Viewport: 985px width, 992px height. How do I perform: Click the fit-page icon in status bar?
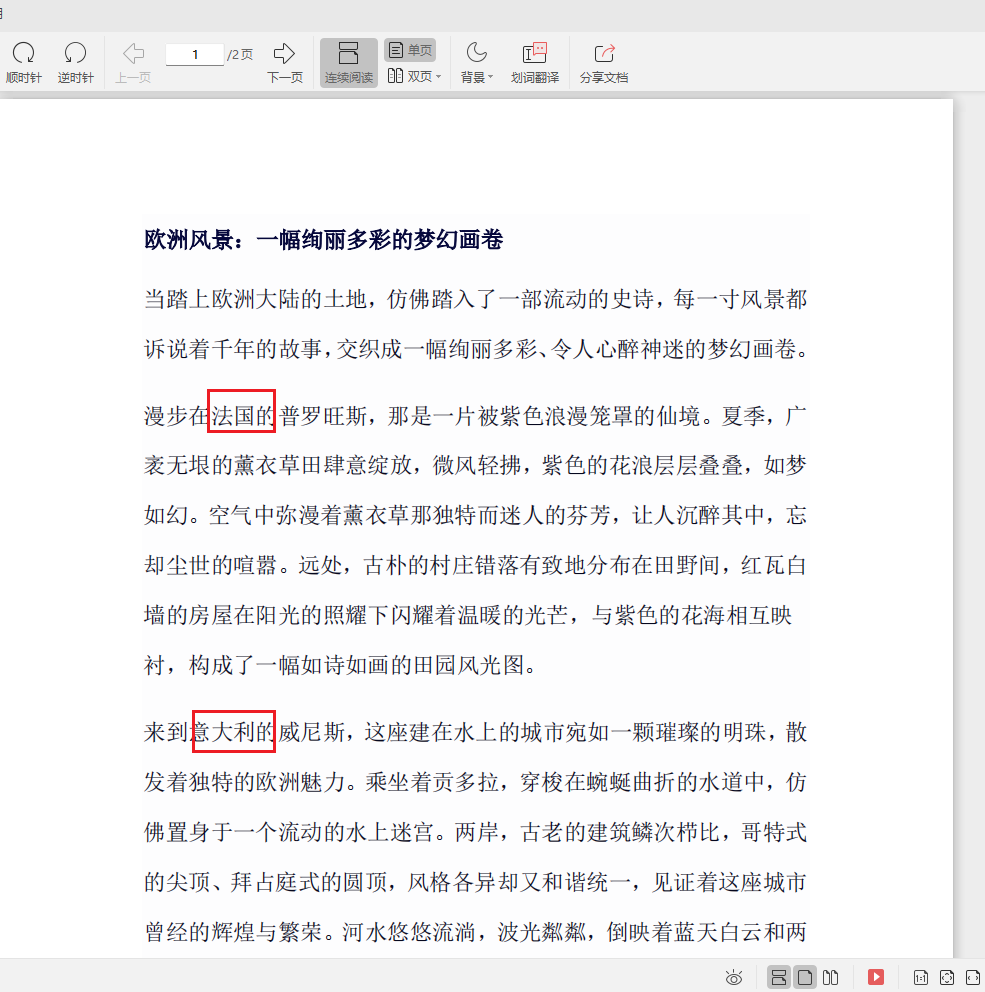(x=946, y=977)
